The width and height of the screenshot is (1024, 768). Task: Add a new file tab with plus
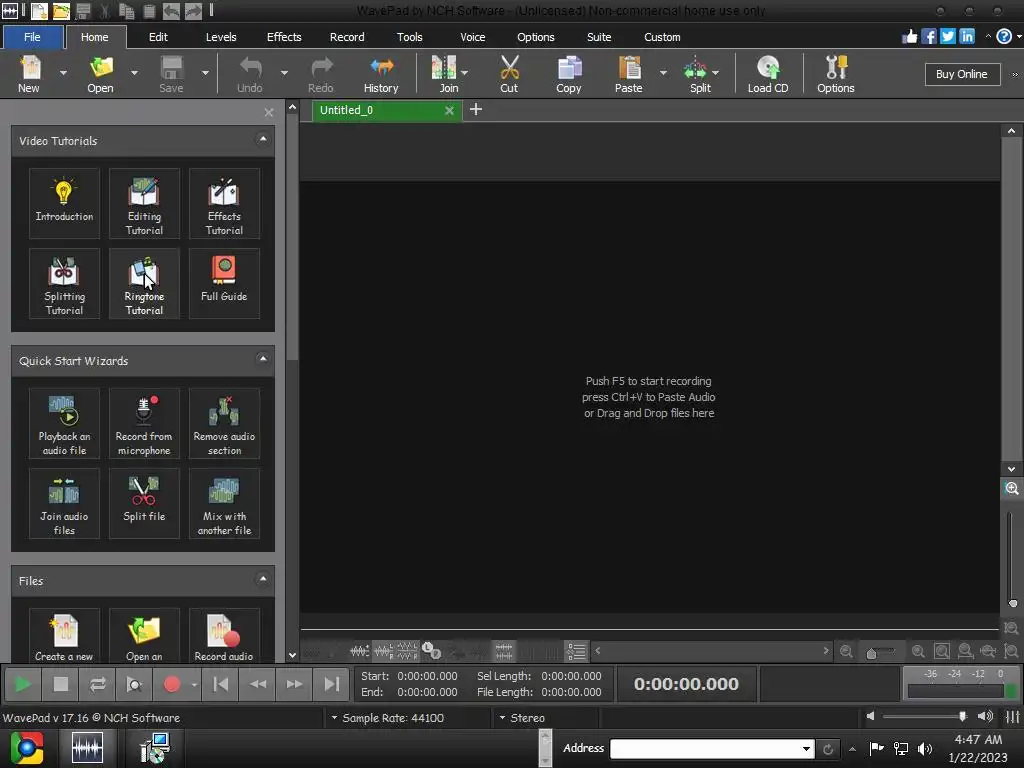[x=476, y=110]
